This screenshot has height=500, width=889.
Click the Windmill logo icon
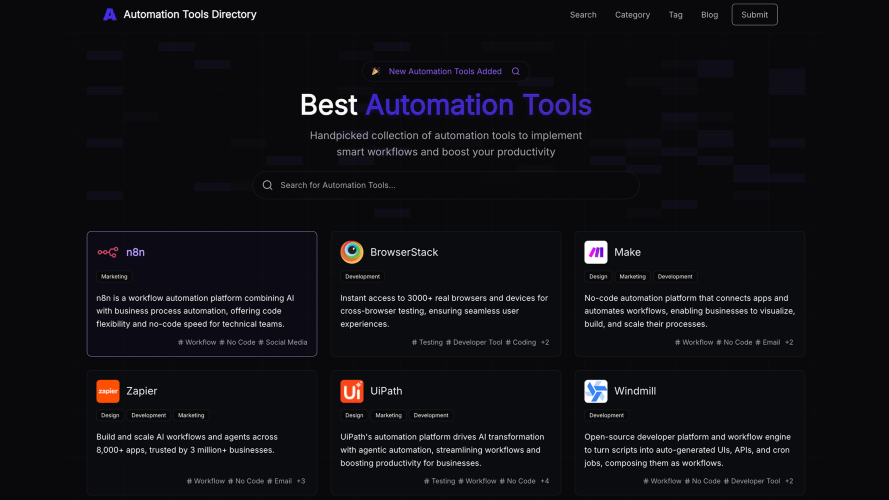(596, 391)
